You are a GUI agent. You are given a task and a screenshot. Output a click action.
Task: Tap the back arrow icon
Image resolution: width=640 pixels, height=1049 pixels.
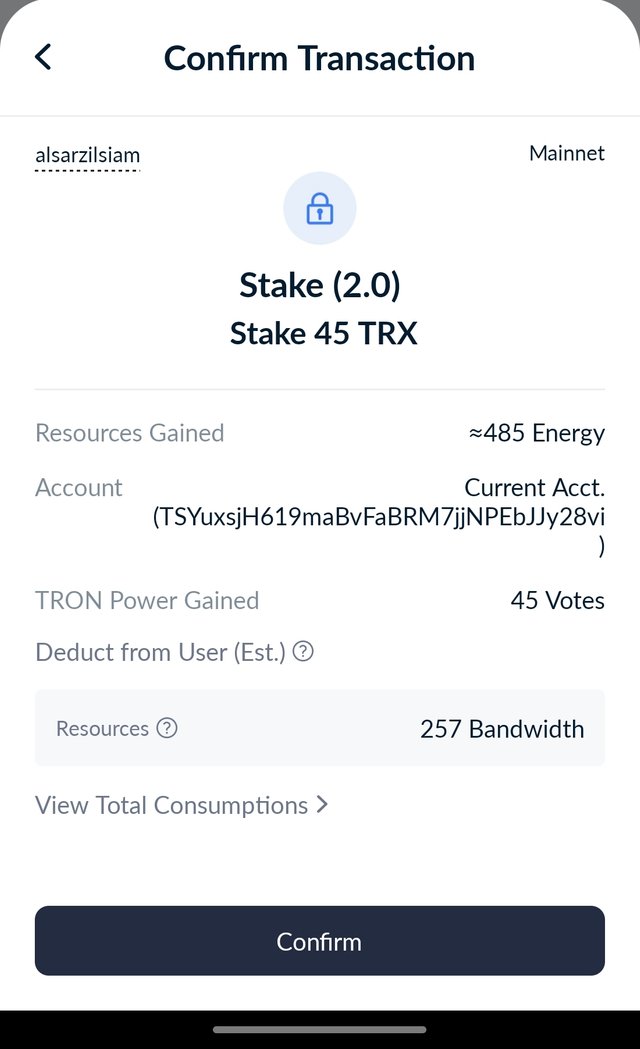coord(43,57)
